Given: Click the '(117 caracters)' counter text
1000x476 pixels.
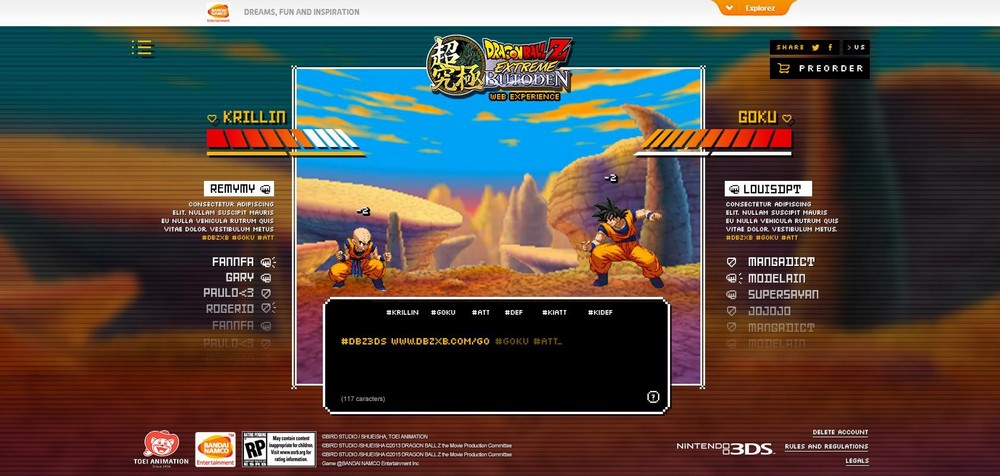Looking at the screenshot, I should pyautogui.click(x=363, y=399).
